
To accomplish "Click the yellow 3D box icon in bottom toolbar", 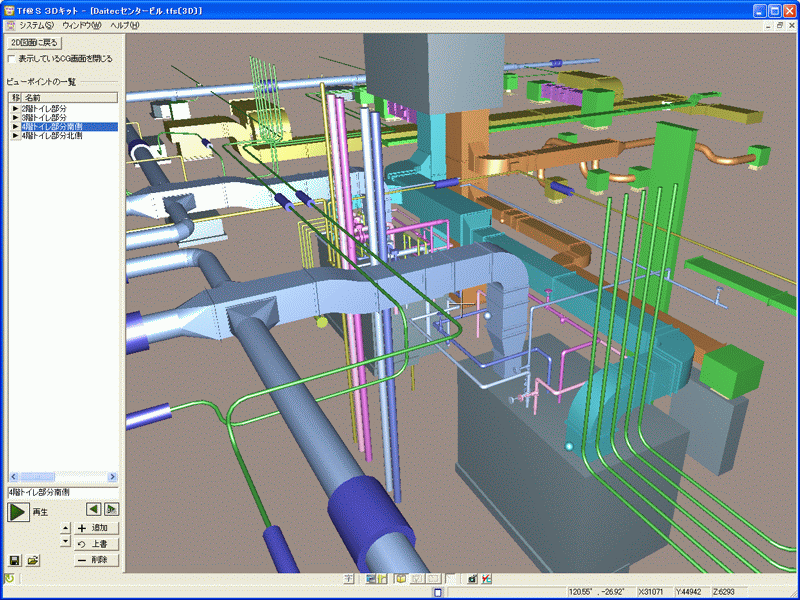I will tap(400, 579).
